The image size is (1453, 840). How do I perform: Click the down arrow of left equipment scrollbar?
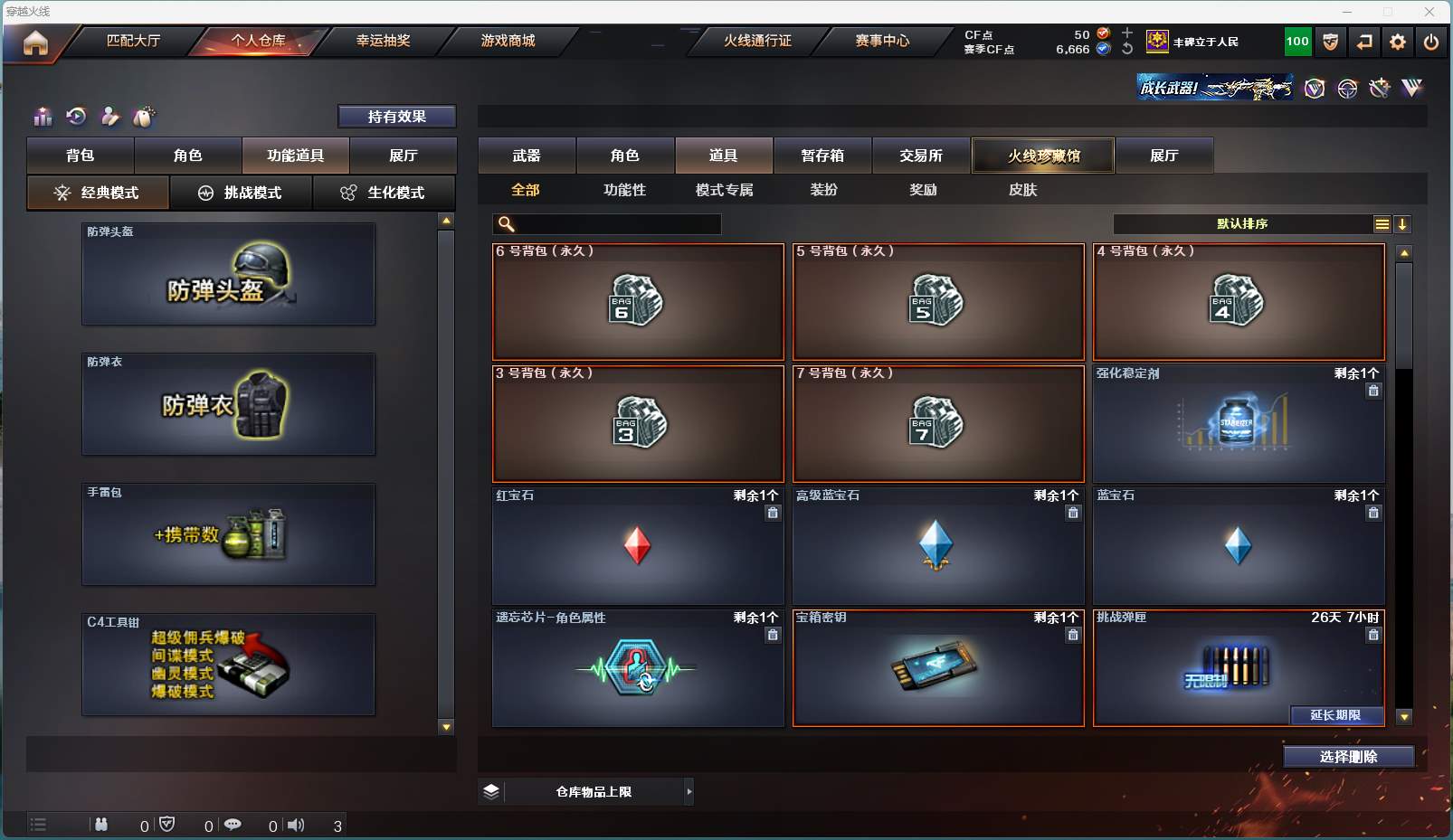446,727
